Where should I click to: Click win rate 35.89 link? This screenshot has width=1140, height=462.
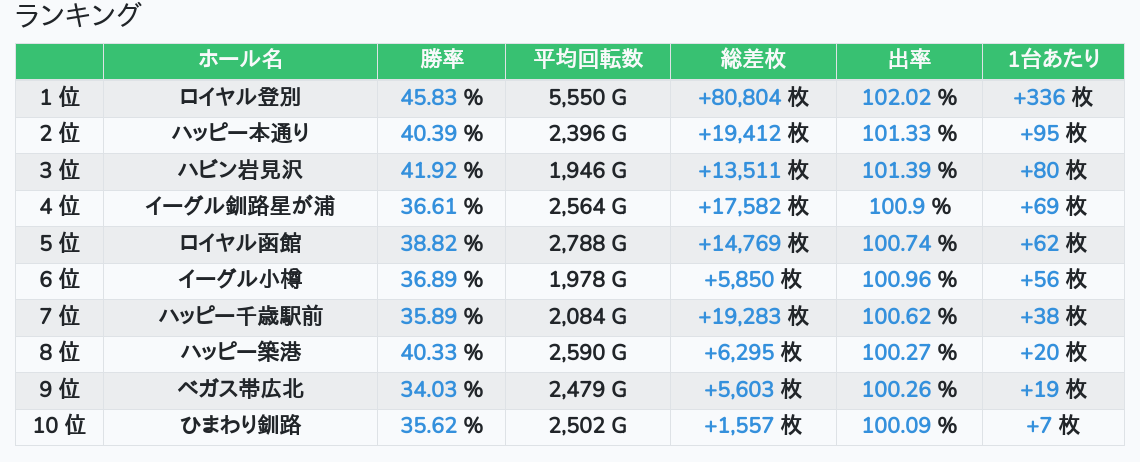428,316
